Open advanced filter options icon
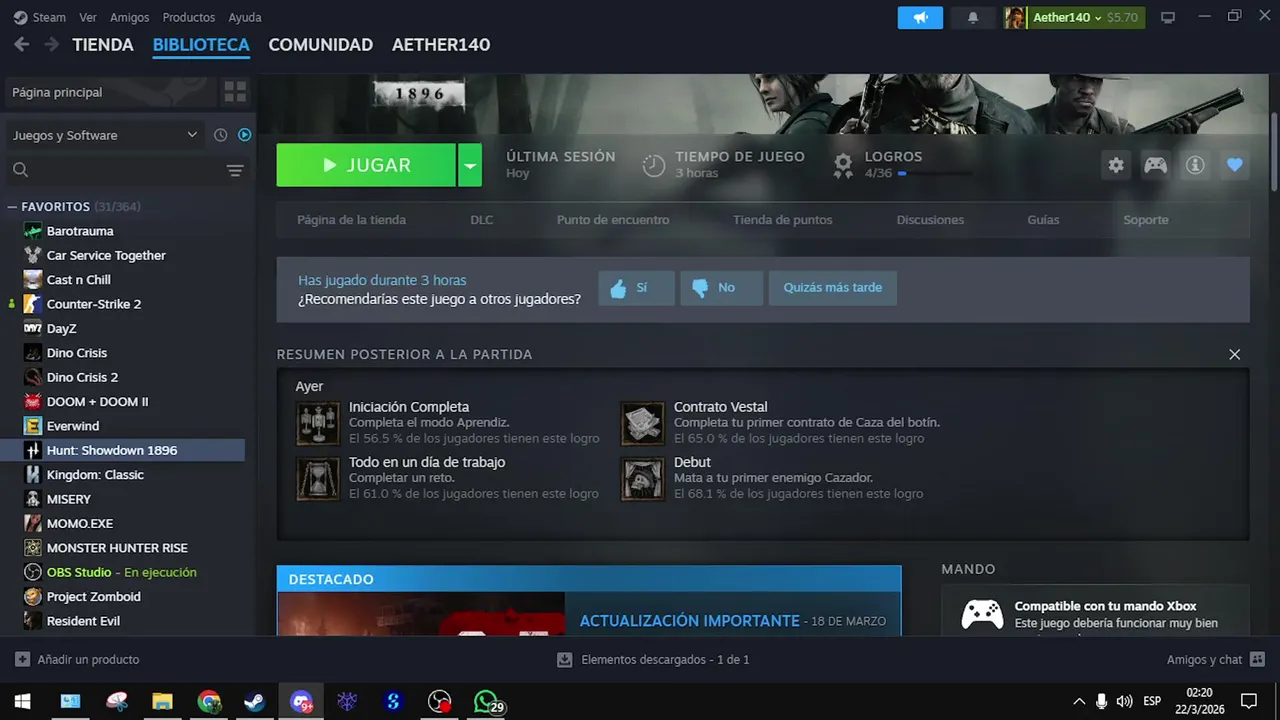 pyautogui.click(x=235, y=171)
